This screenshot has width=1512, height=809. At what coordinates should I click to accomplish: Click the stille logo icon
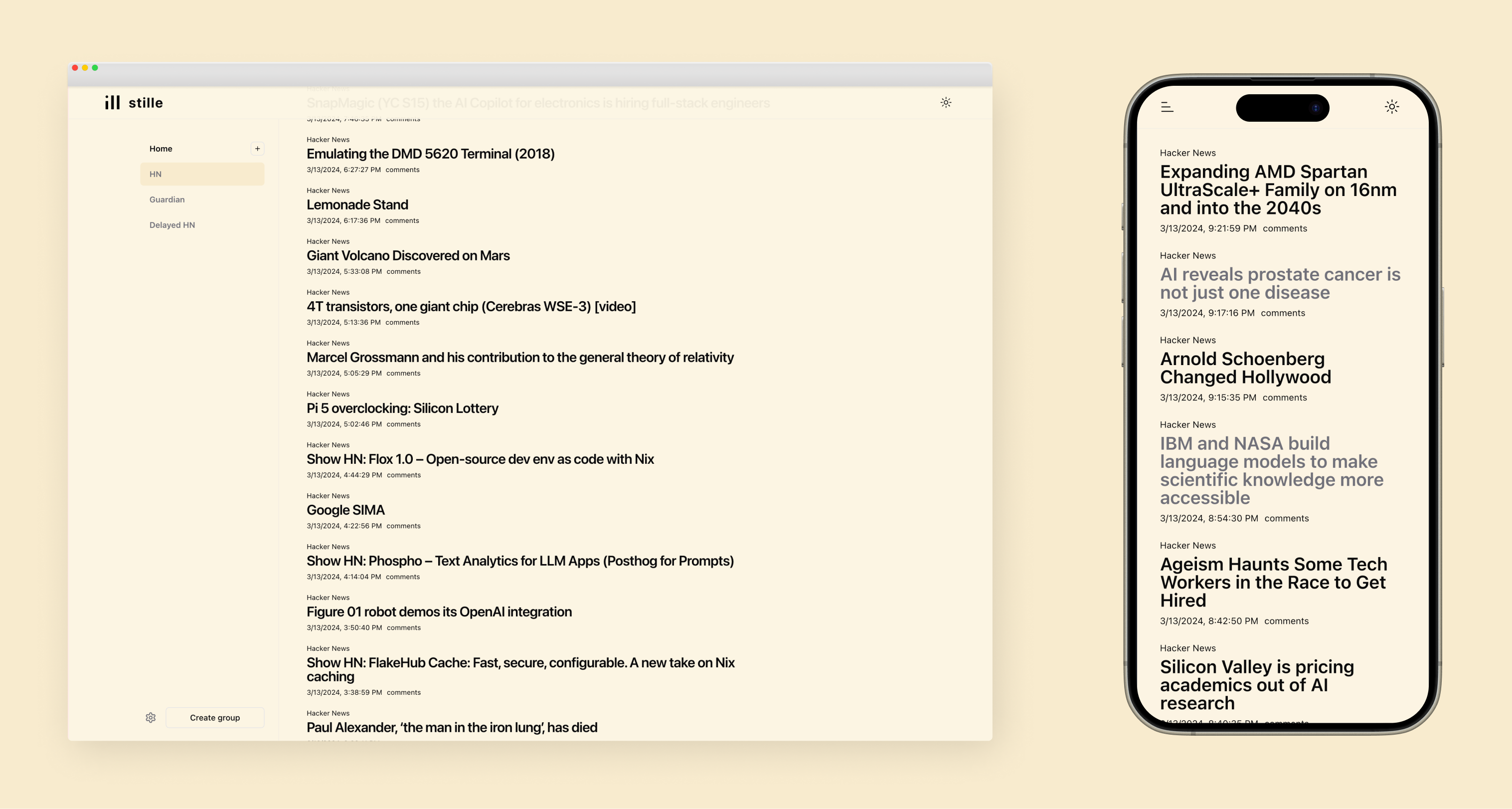(112, 103)
